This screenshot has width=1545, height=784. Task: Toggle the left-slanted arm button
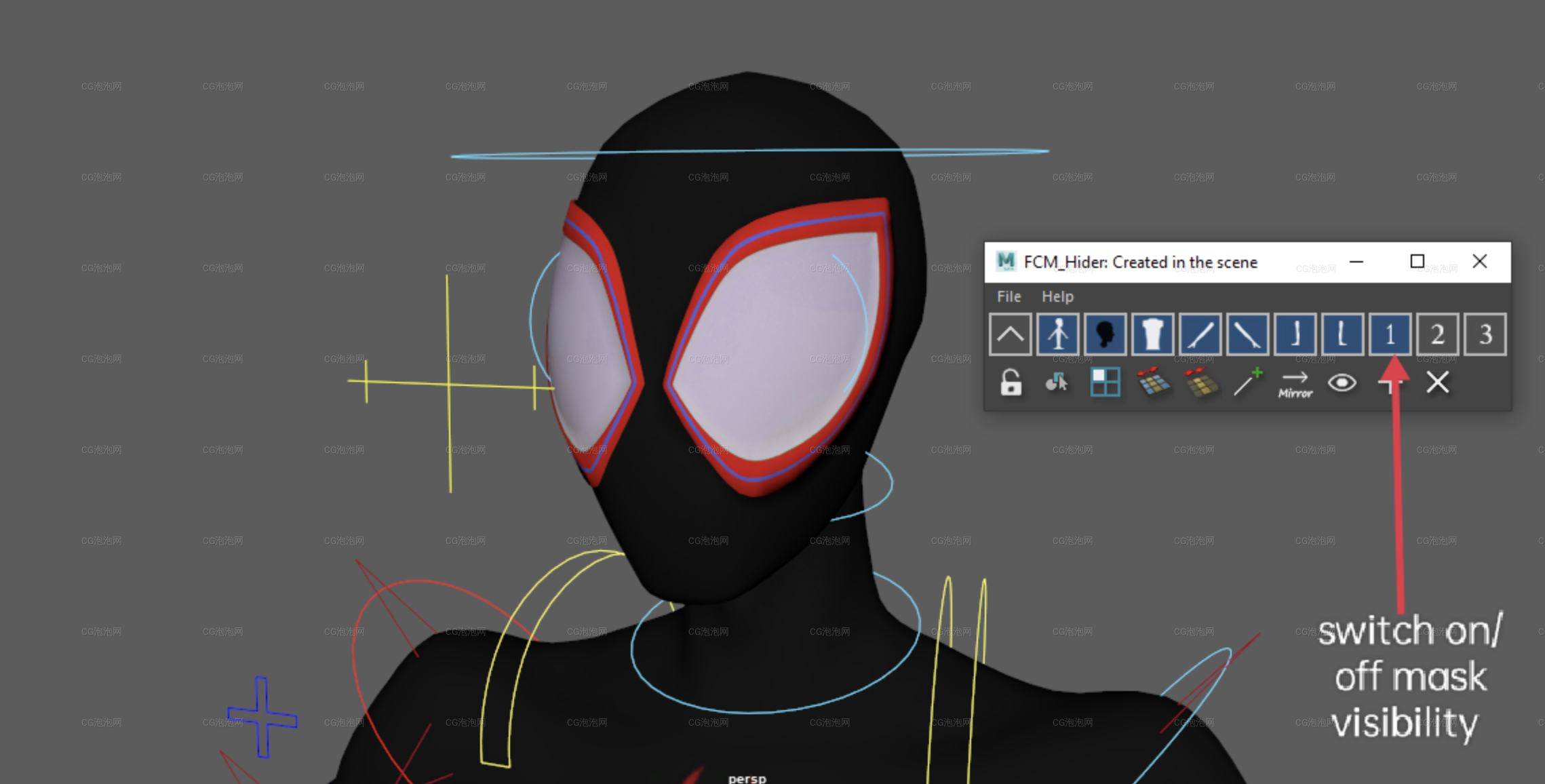point(1200,334)
